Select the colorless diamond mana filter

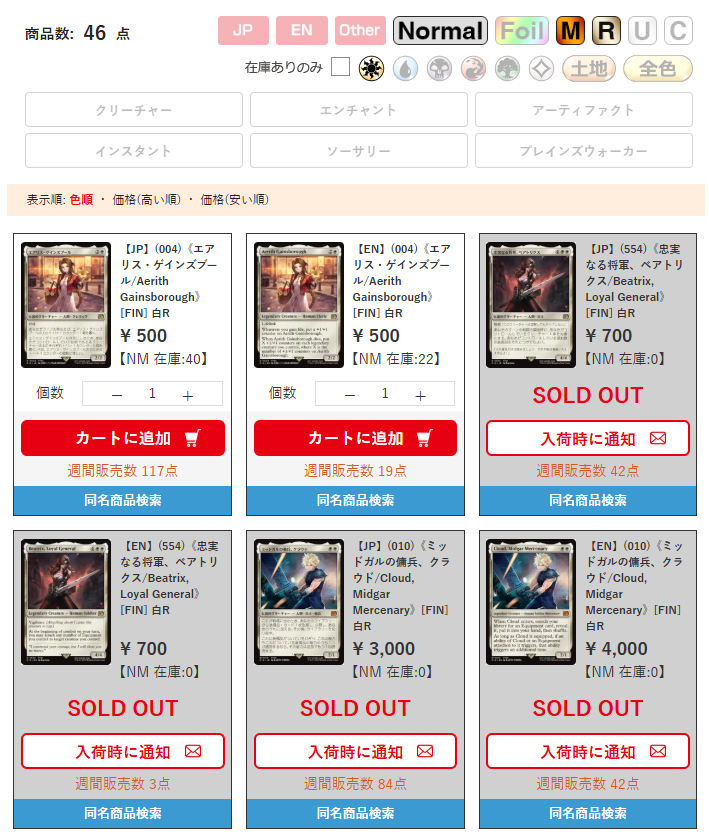(542, 68)
